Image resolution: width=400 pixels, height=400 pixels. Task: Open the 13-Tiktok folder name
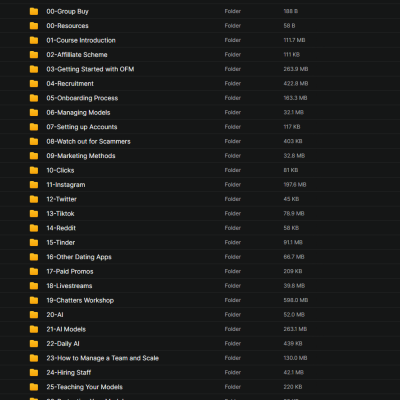60,214
